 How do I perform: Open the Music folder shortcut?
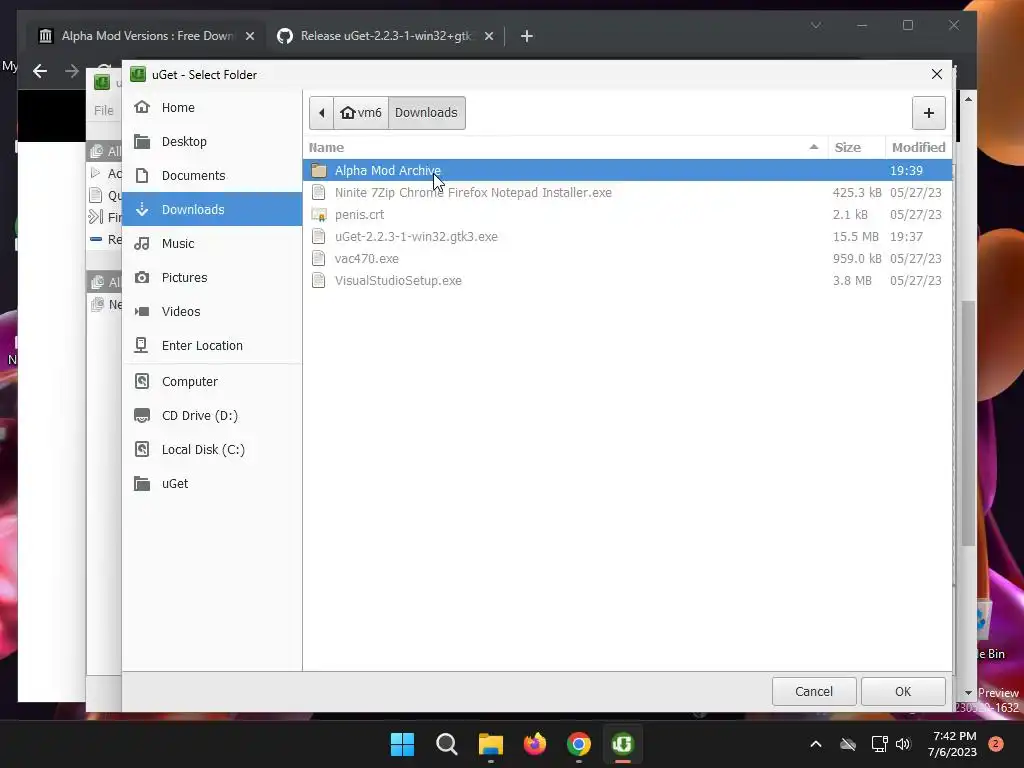pyautogui.click(x=212, y=243)
